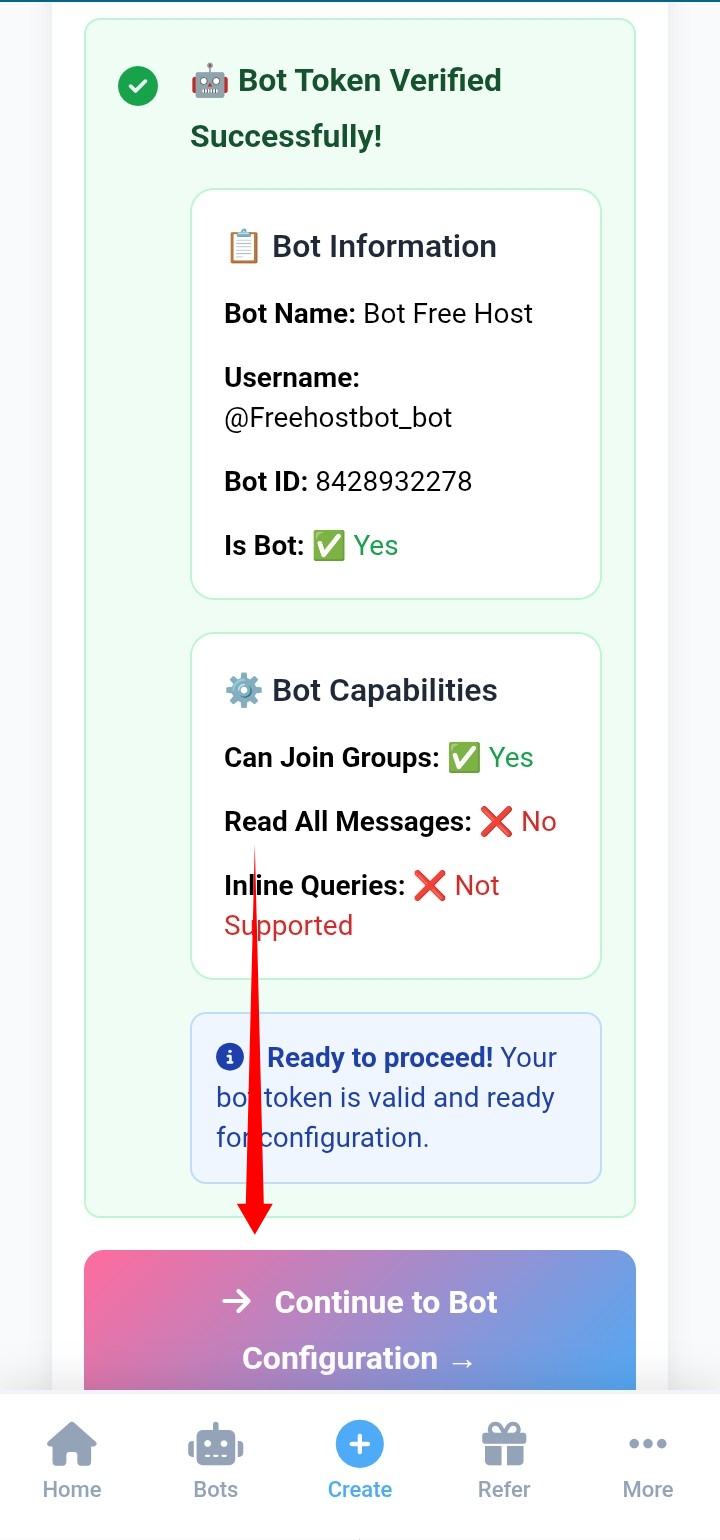Click the green success checkmark circle
The image size is (720, 1540).
pos(138,86)
